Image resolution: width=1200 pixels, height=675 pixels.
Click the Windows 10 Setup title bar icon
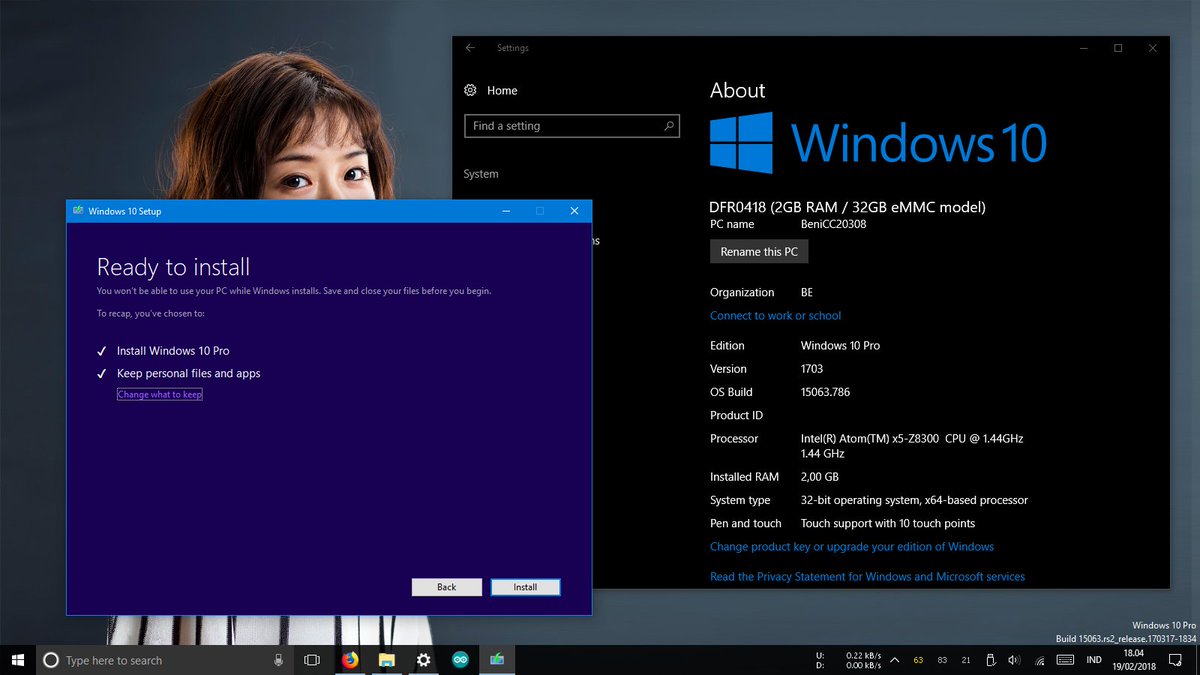(x=78, y=211)
